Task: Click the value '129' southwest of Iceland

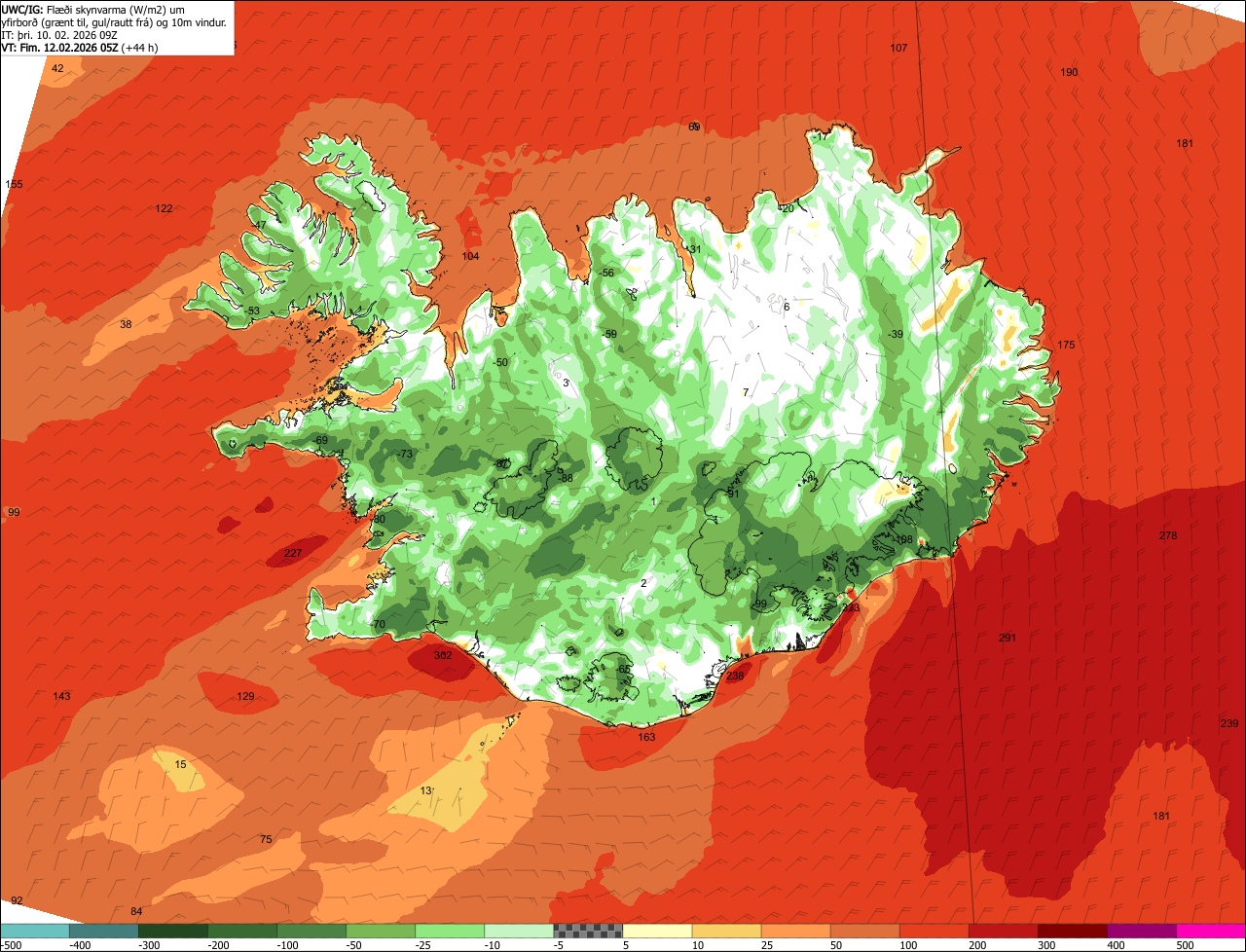Action: 245,696
